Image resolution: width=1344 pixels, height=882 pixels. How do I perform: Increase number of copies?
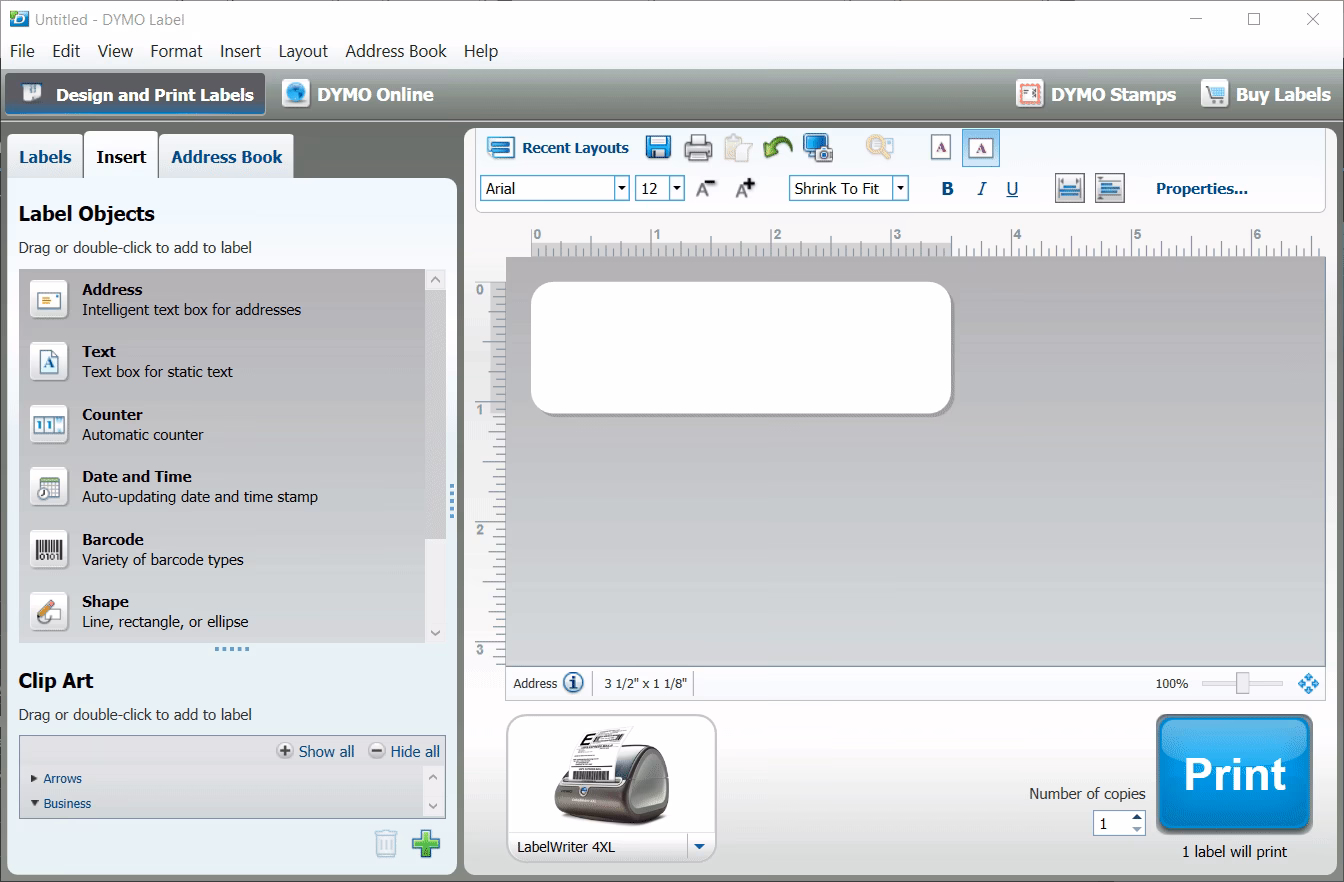pos(1137,817)
